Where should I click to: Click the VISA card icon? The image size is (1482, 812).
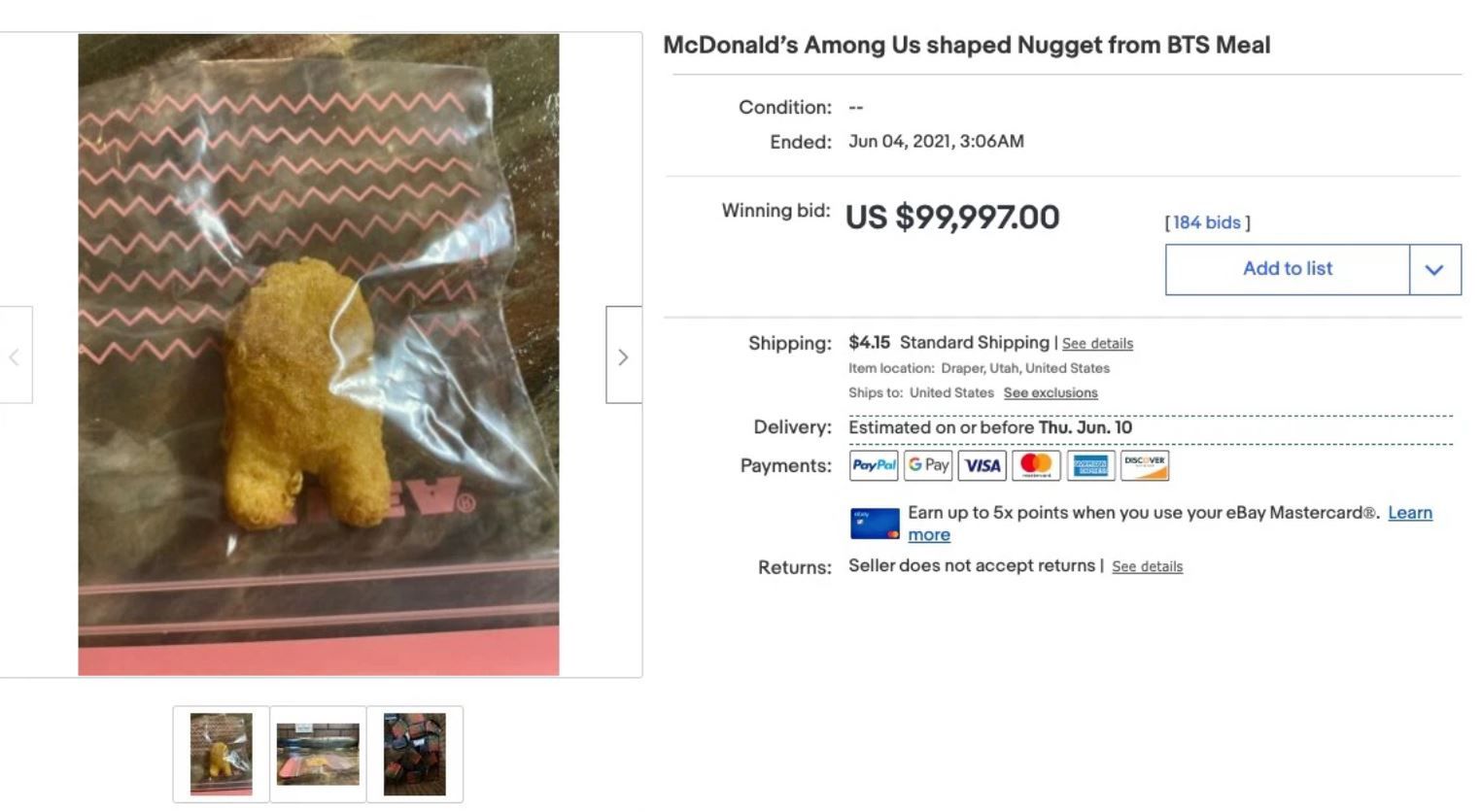pyautogui.click(x=982, y=465)
